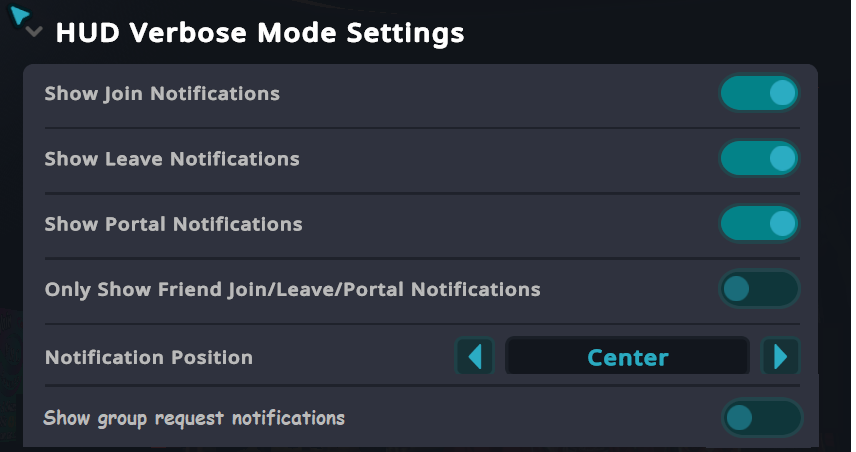Image resolution: width=856 pixels, height=452 pixels.
Task: Click the round knob of the Join Notifications toggle
Action: click(x=782, y=94)
